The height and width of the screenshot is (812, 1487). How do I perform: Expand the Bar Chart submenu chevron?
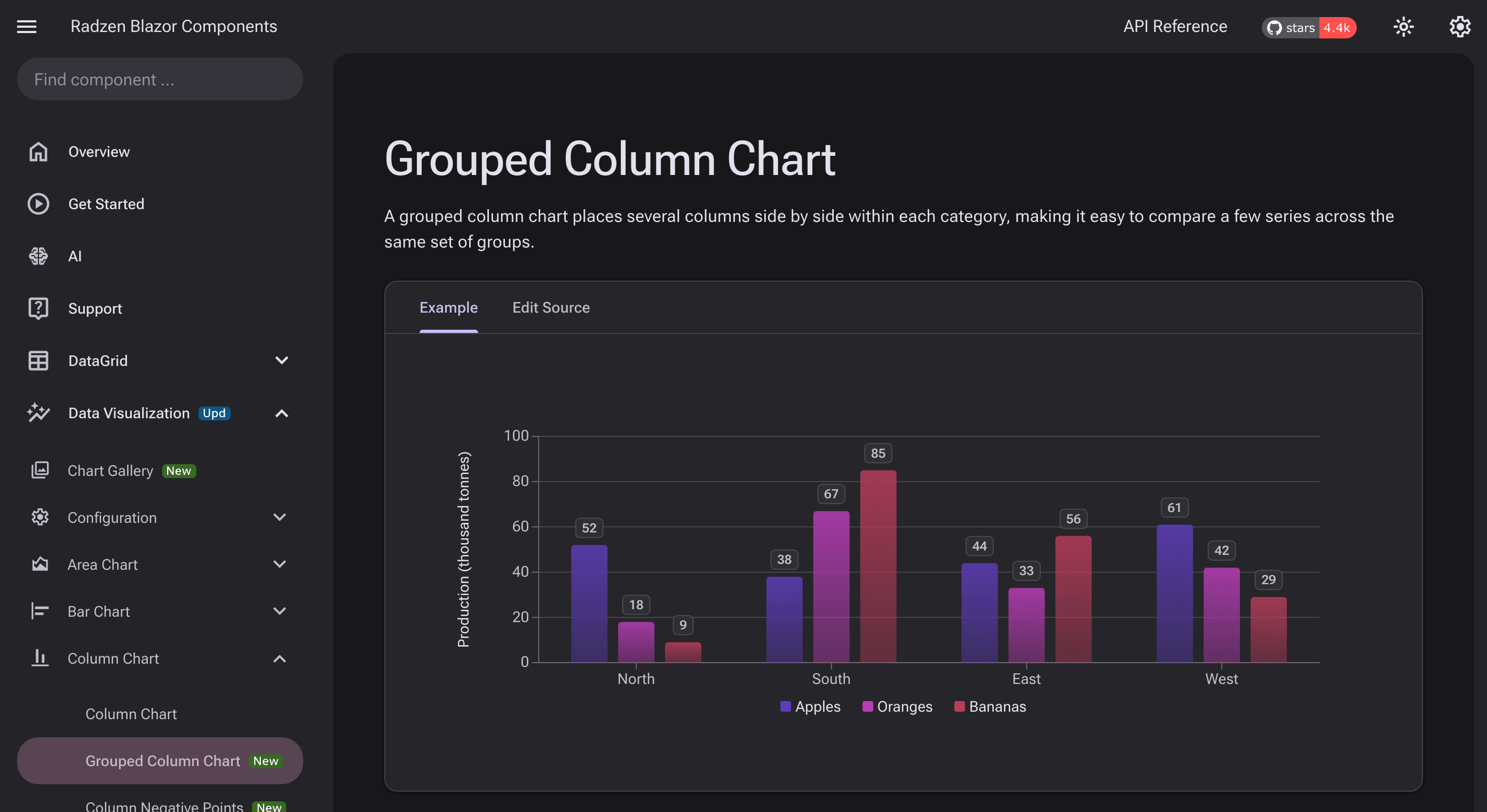coord(280,610)
